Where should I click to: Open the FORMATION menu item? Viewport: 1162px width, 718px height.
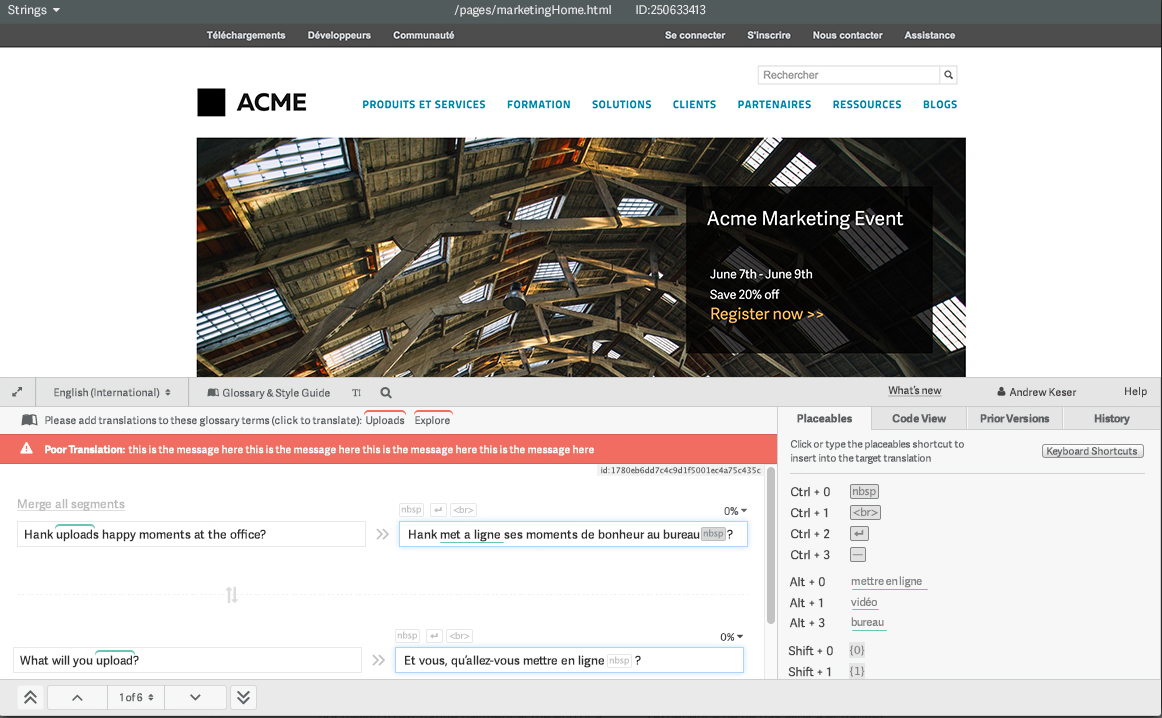[x=539, y=104]
